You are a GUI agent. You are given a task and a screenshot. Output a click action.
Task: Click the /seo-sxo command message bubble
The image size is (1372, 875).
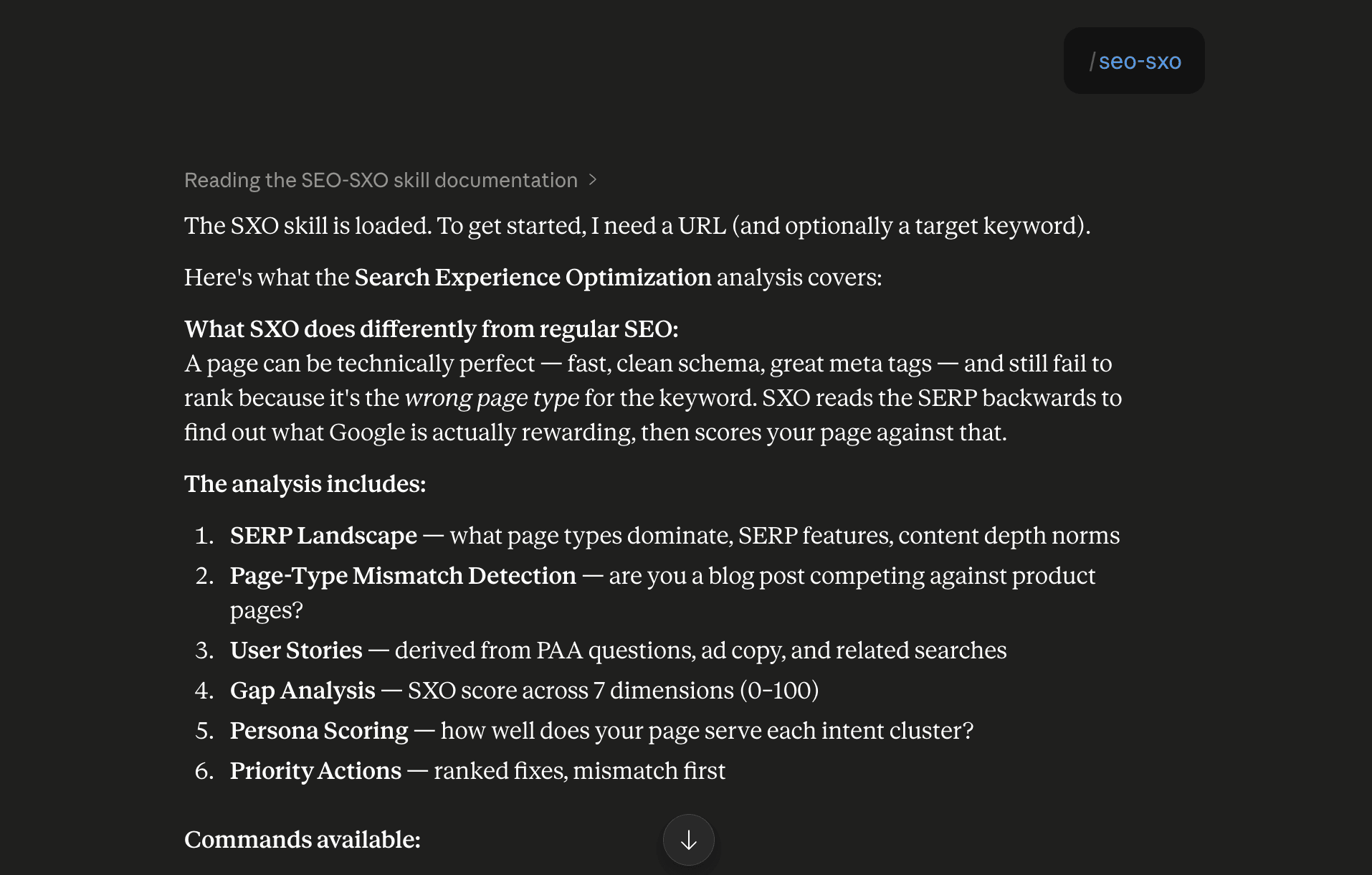[x=1133, y=61]
